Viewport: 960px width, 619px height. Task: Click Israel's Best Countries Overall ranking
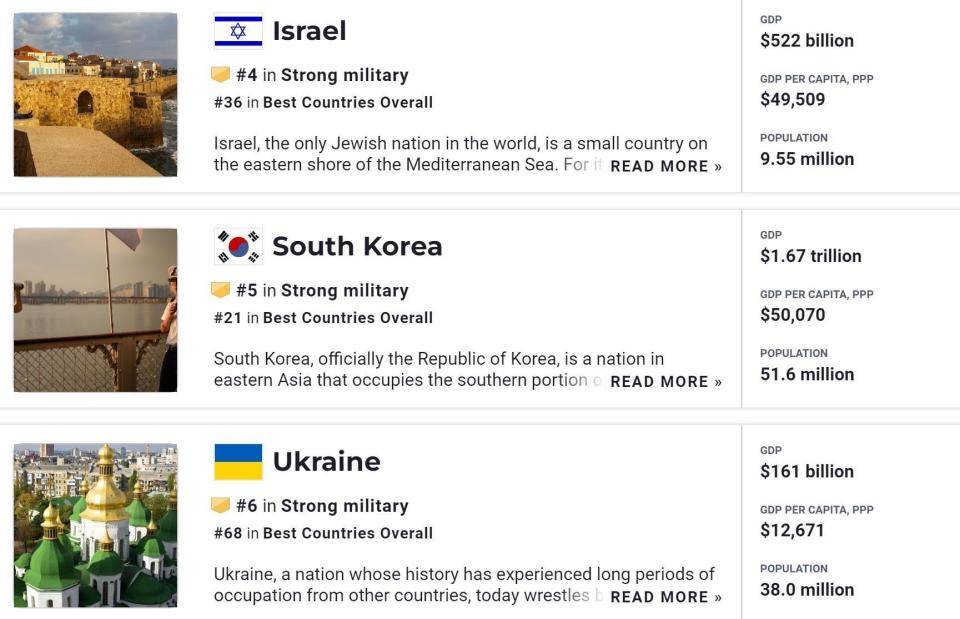click(x=347, y=102)
